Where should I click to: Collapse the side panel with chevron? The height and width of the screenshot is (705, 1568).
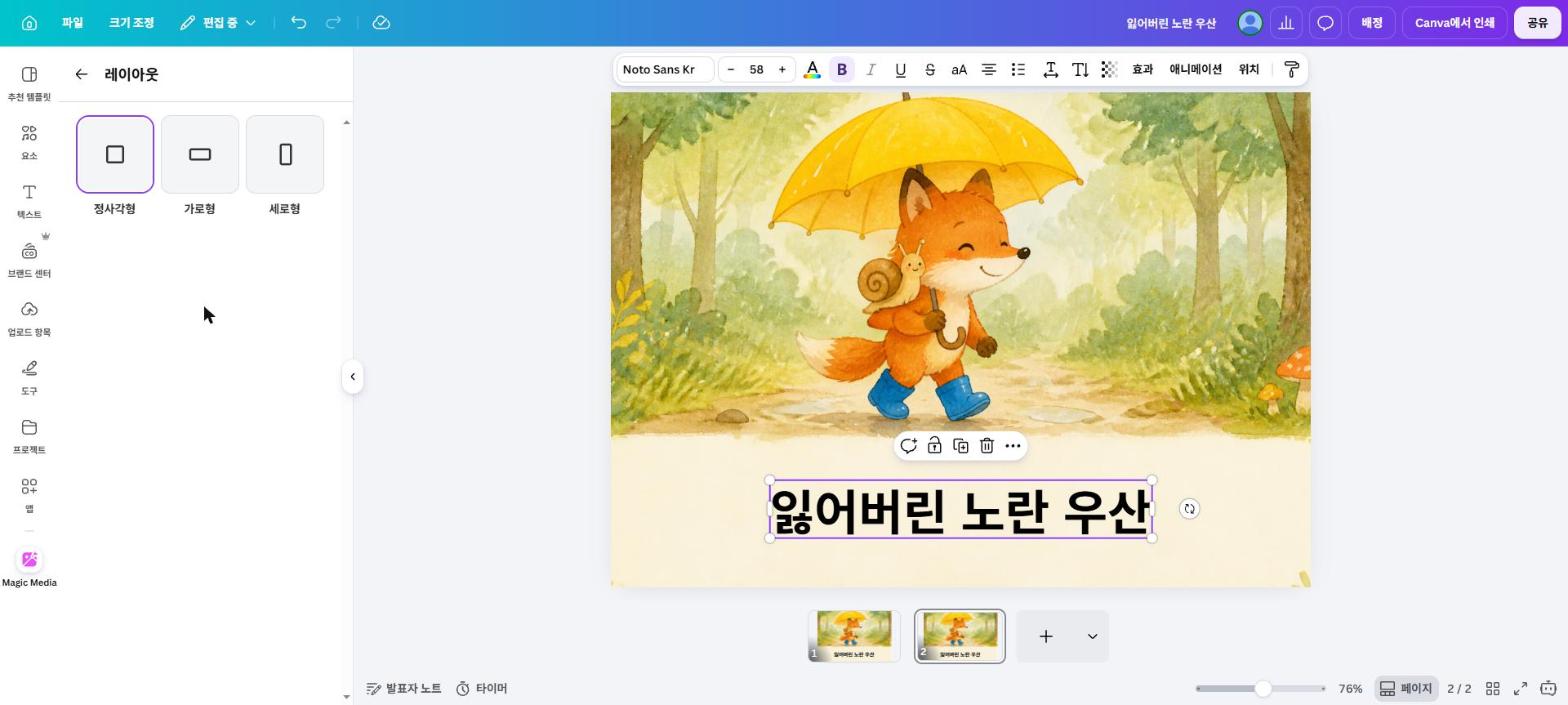352,377
